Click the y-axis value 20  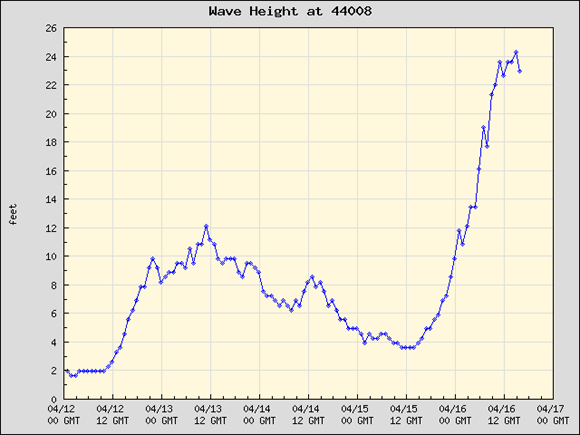pos(51,114)
